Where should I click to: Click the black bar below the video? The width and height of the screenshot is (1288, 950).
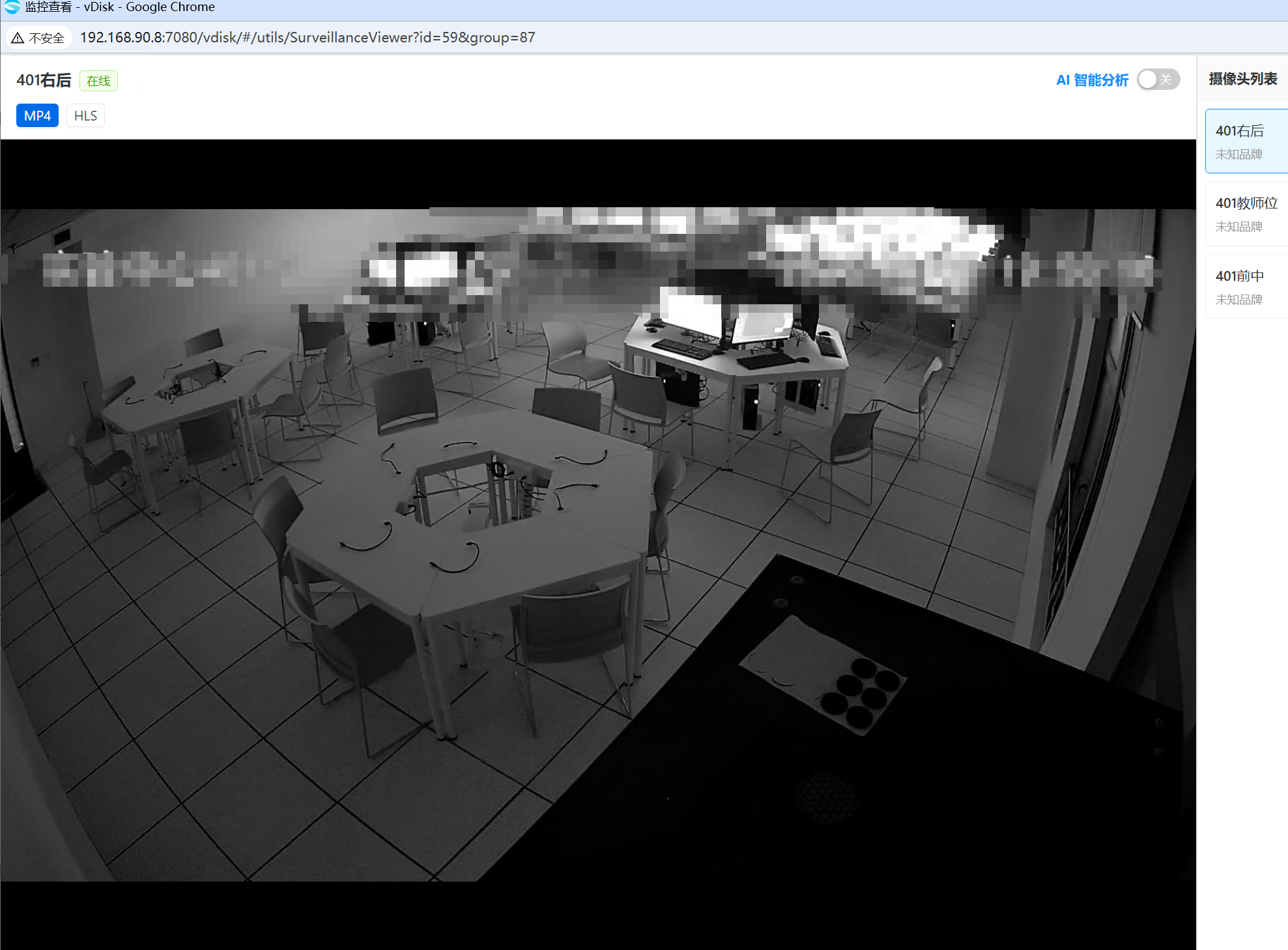[598, 915]
